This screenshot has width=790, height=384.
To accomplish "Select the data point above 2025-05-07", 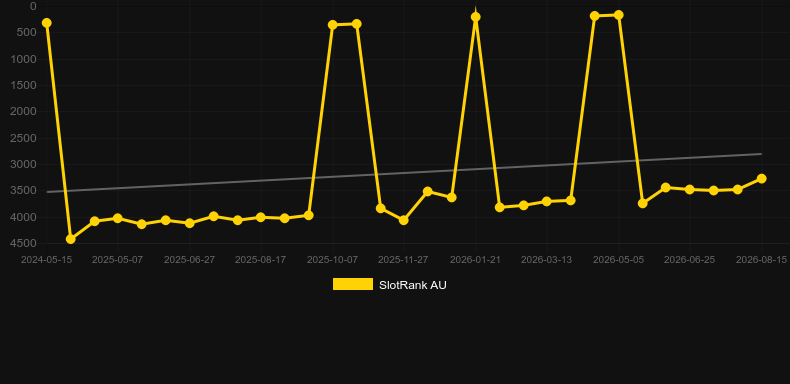I will click(x=118, y=218).
